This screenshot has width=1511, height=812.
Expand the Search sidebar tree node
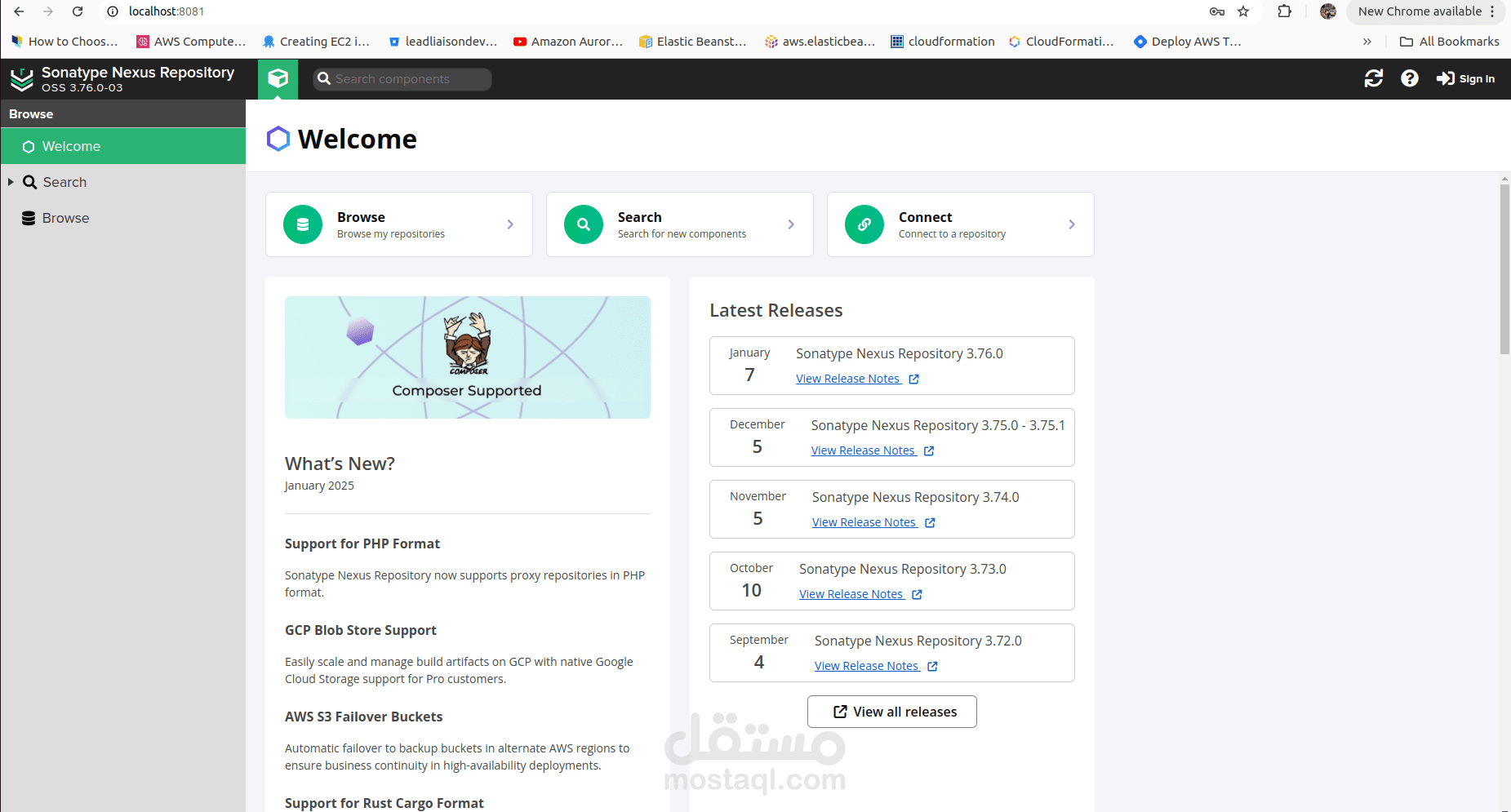point(11,182)
